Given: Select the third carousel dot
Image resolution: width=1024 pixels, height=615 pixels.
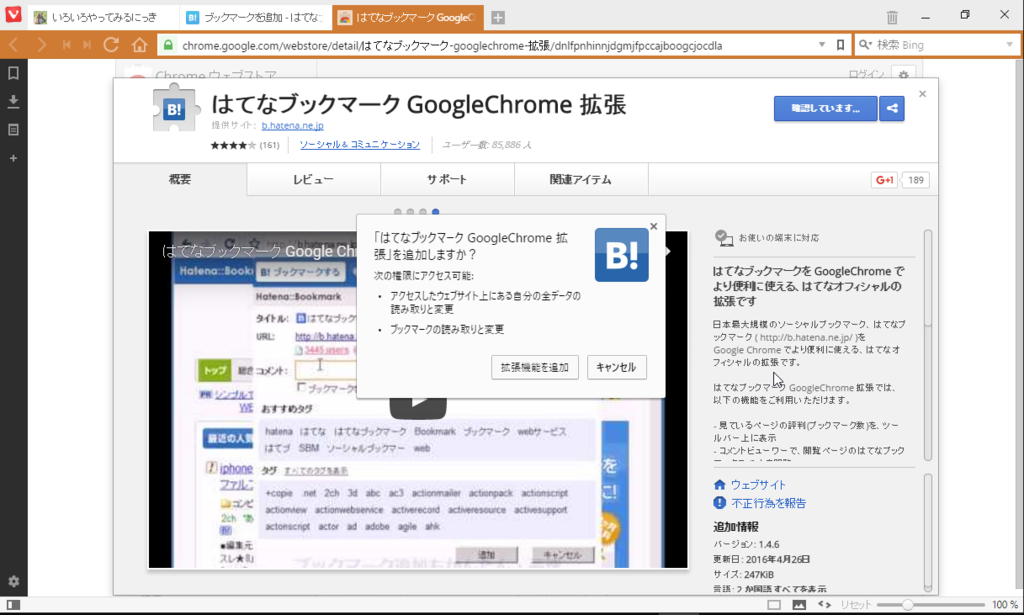Looking at the screenshot, I should point(423,212).
